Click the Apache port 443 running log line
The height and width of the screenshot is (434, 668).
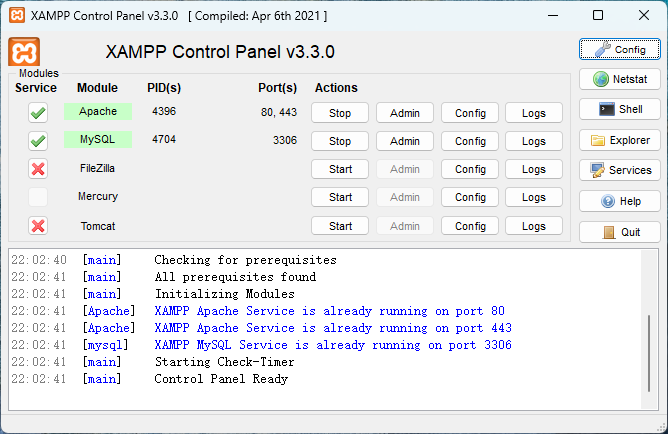(333, 328)
